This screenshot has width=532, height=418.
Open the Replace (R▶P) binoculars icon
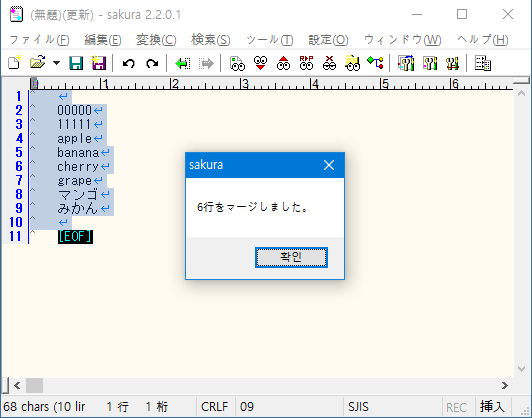pyautogui.click(x=306, y=63)
